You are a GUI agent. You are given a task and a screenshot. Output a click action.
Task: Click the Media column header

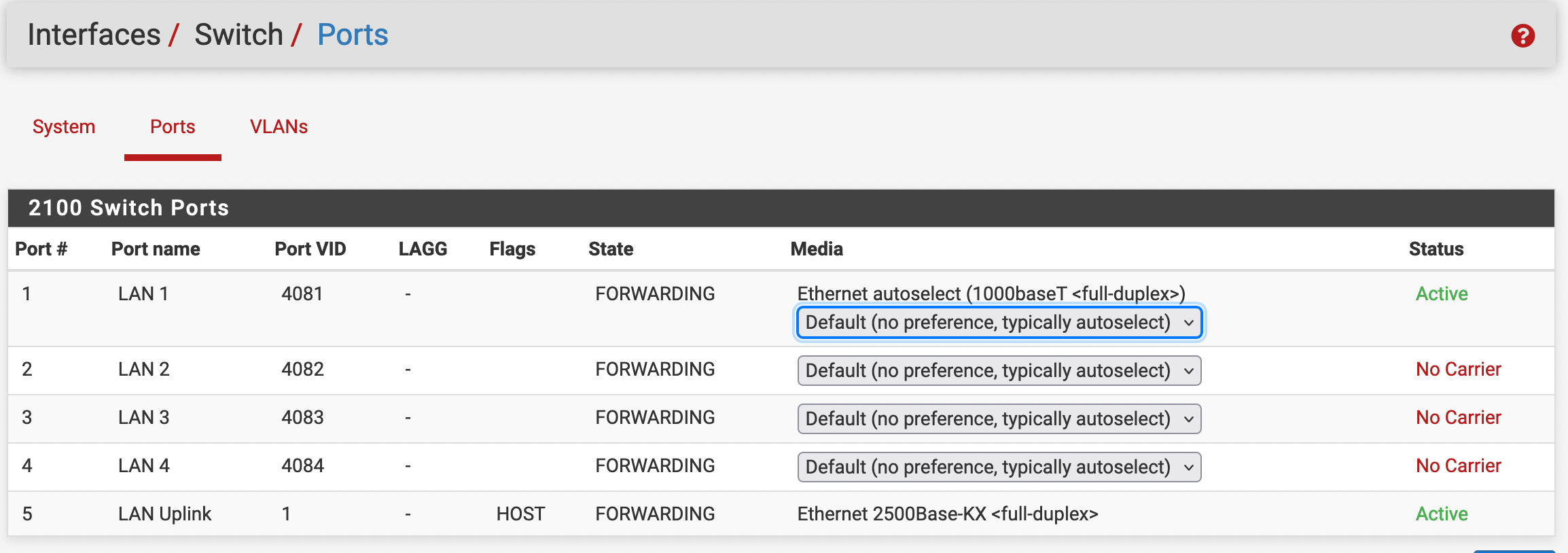click(817, 249)
